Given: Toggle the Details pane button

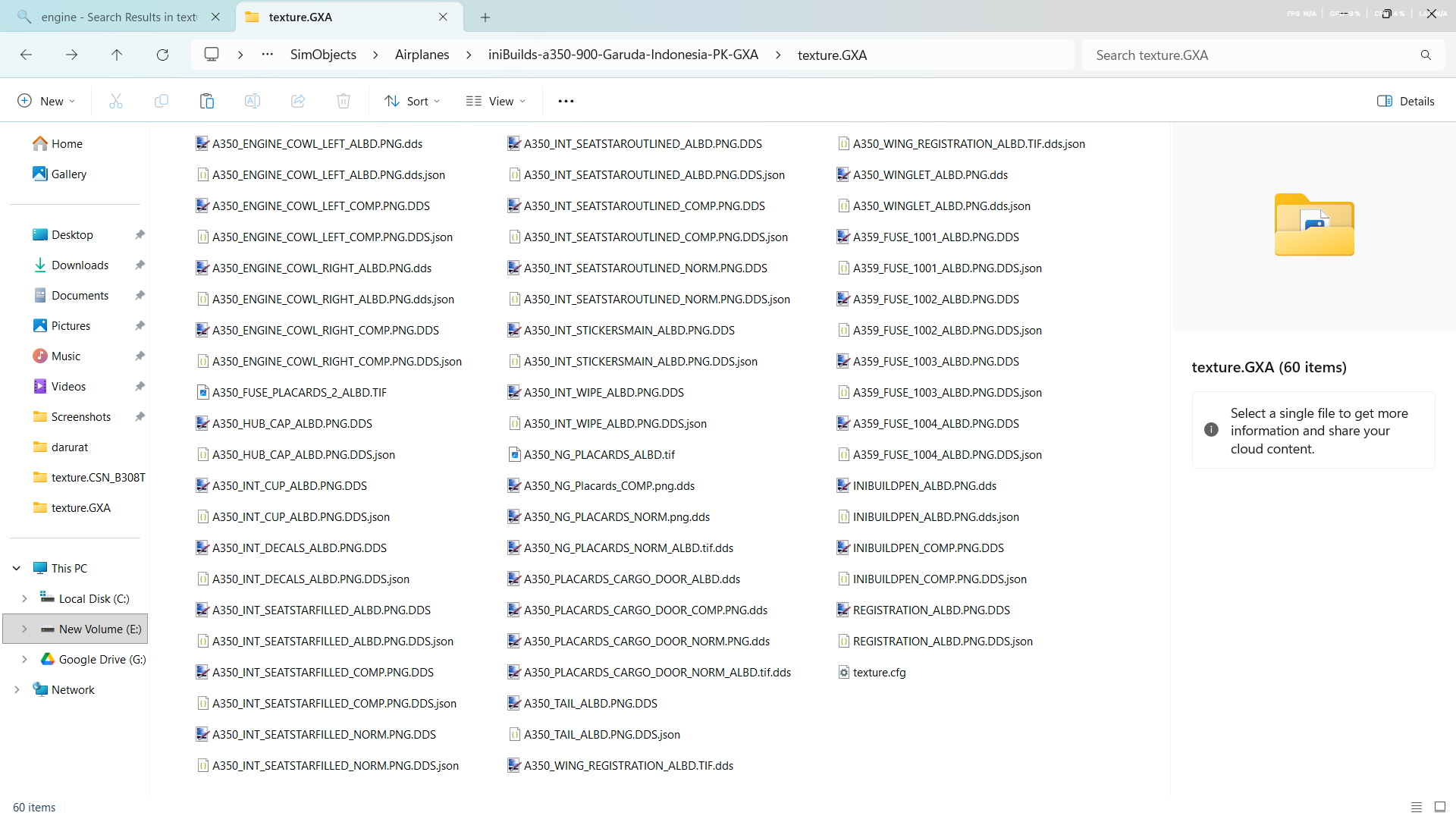Looking at the screenshot, I should 1405,101.
